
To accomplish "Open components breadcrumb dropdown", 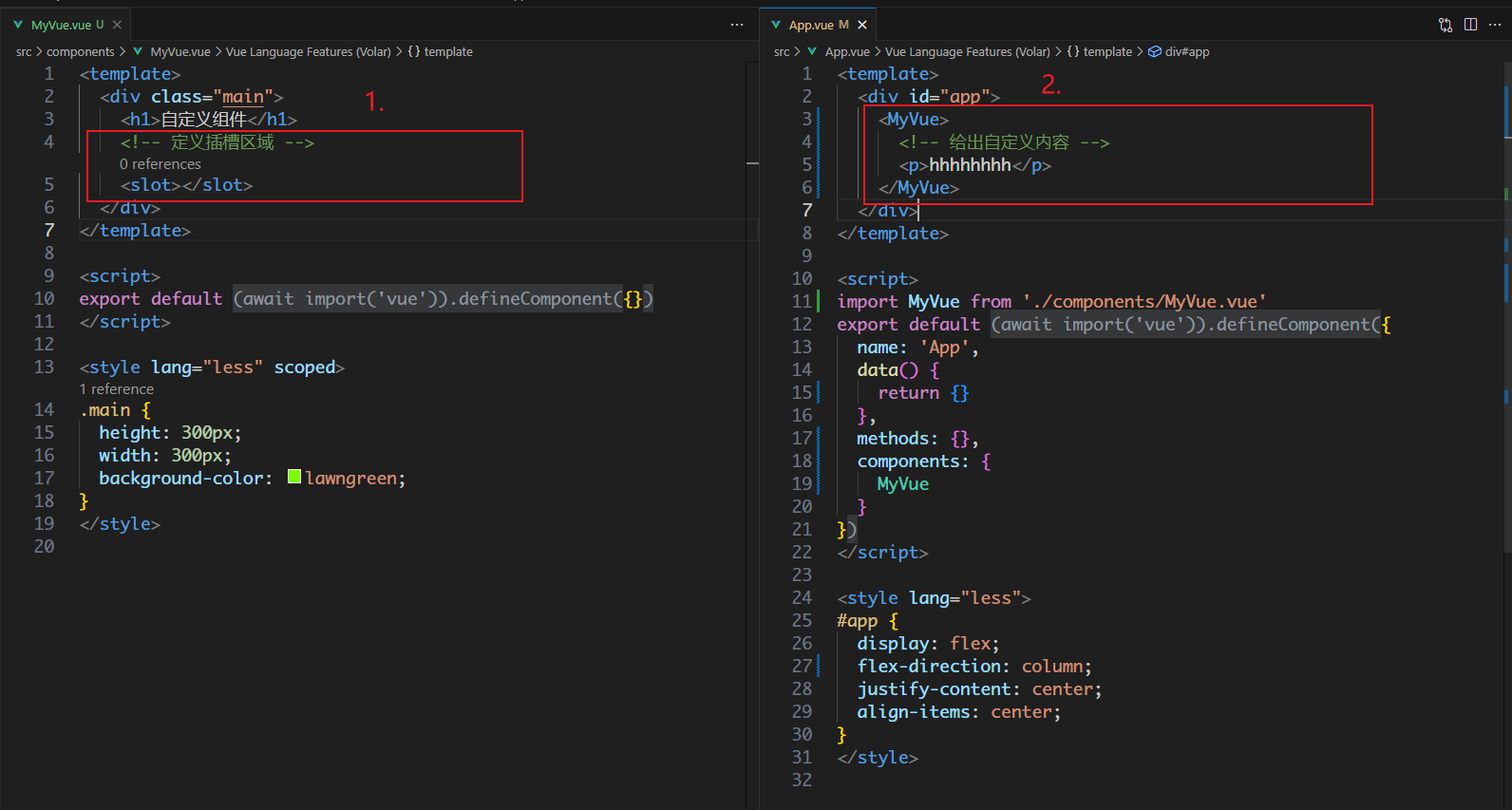I will click(x=81, y=51).
